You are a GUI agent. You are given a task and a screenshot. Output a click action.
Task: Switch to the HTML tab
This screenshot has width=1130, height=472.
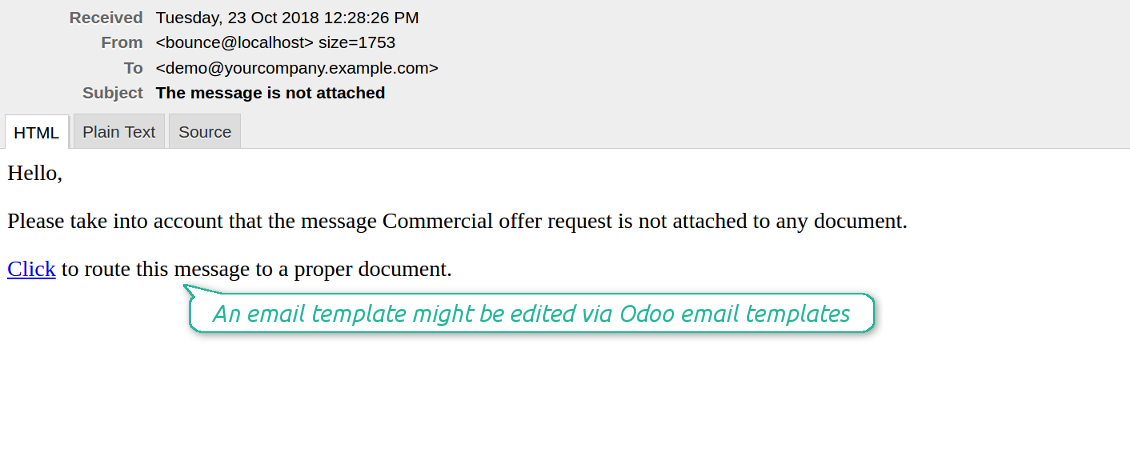point(37,132)
